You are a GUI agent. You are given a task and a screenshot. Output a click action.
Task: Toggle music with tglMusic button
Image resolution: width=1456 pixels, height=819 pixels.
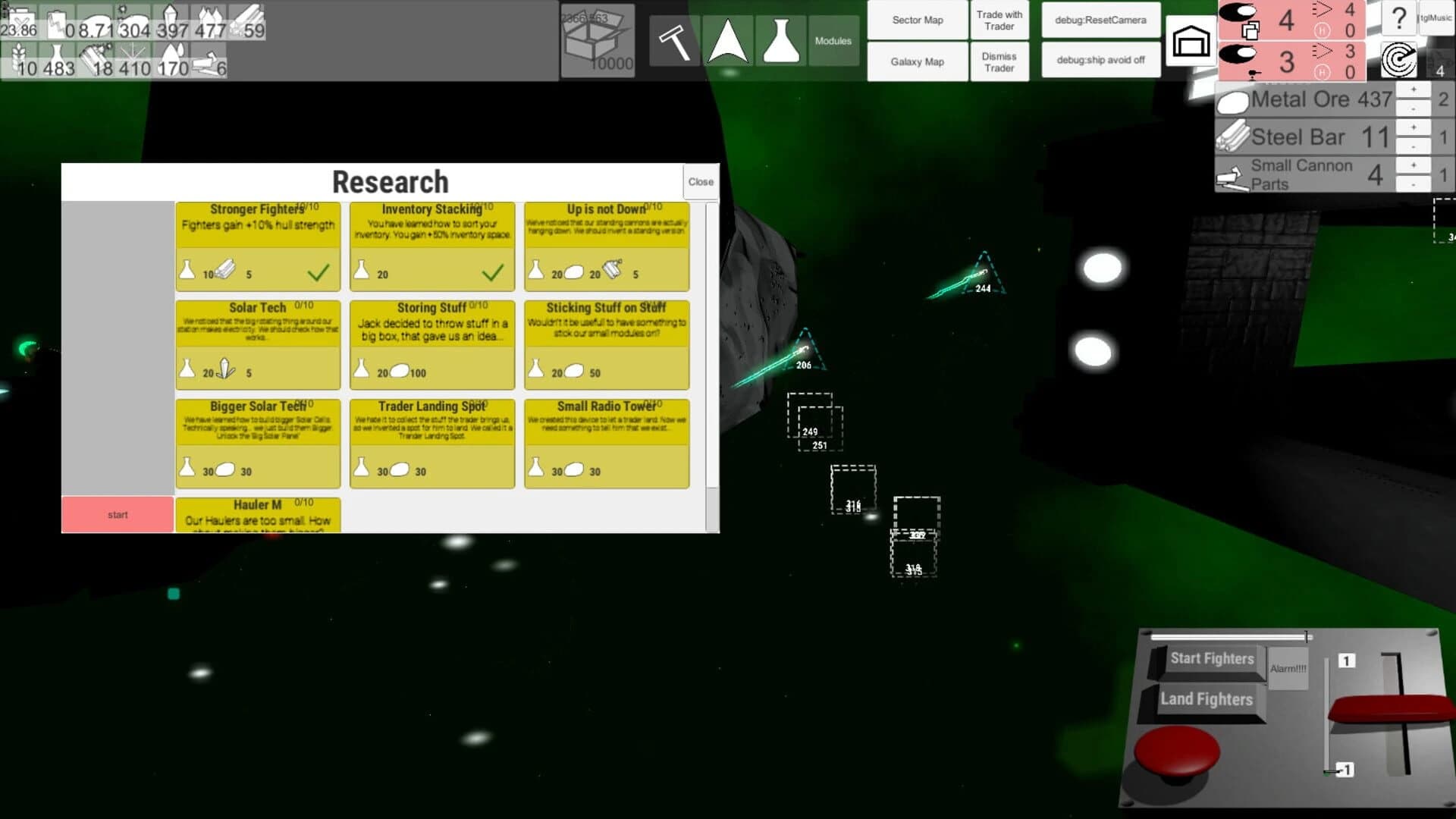click(1436, 18)
